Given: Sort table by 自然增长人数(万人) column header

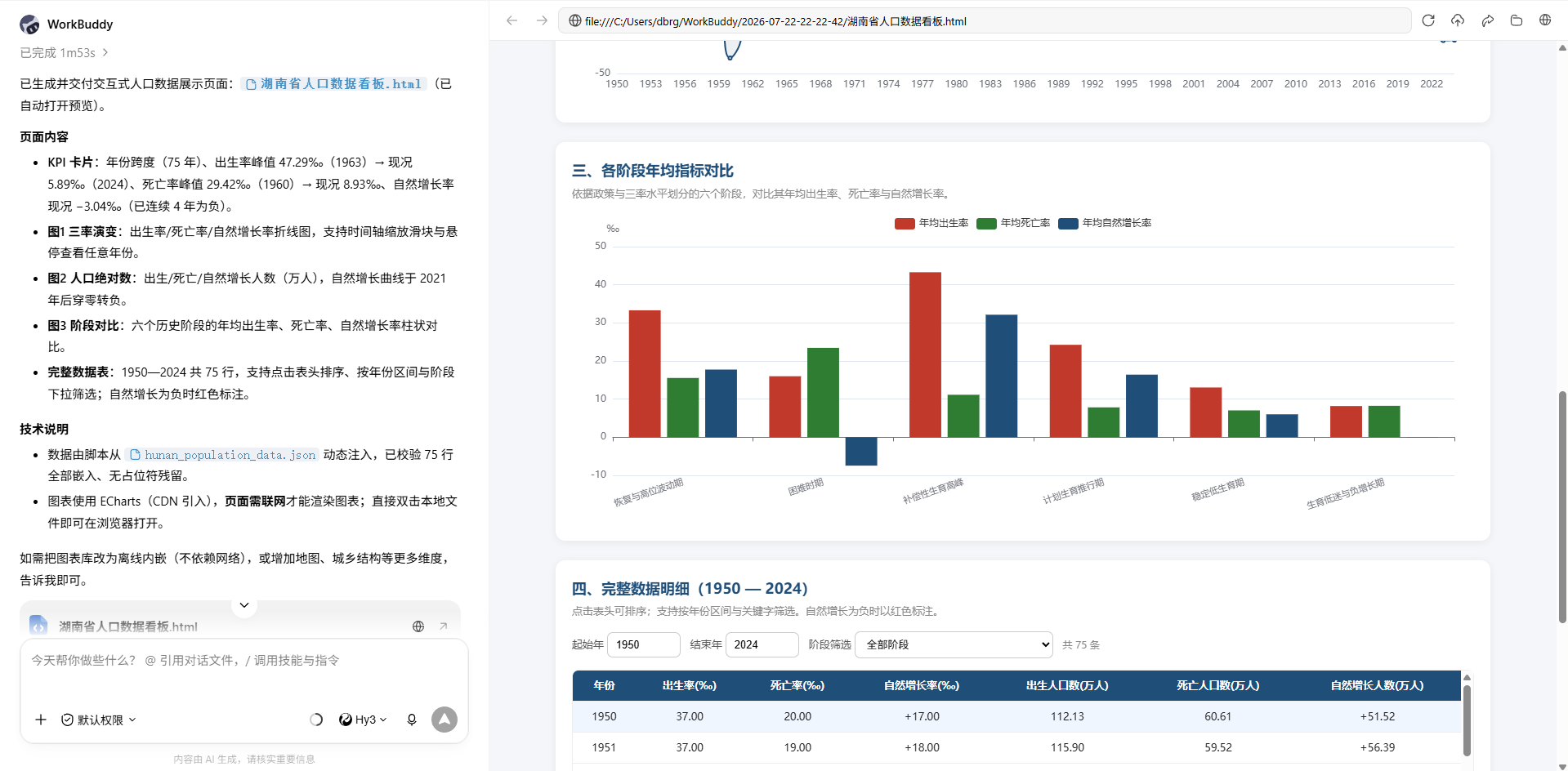Looking at the screenshot, I should tap(1377, 685).
